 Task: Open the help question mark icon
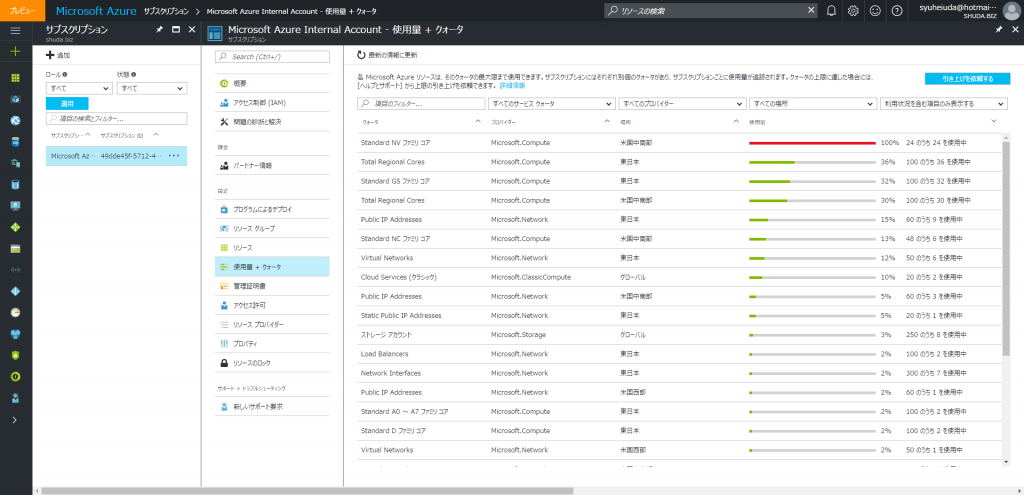click(897, 10)
